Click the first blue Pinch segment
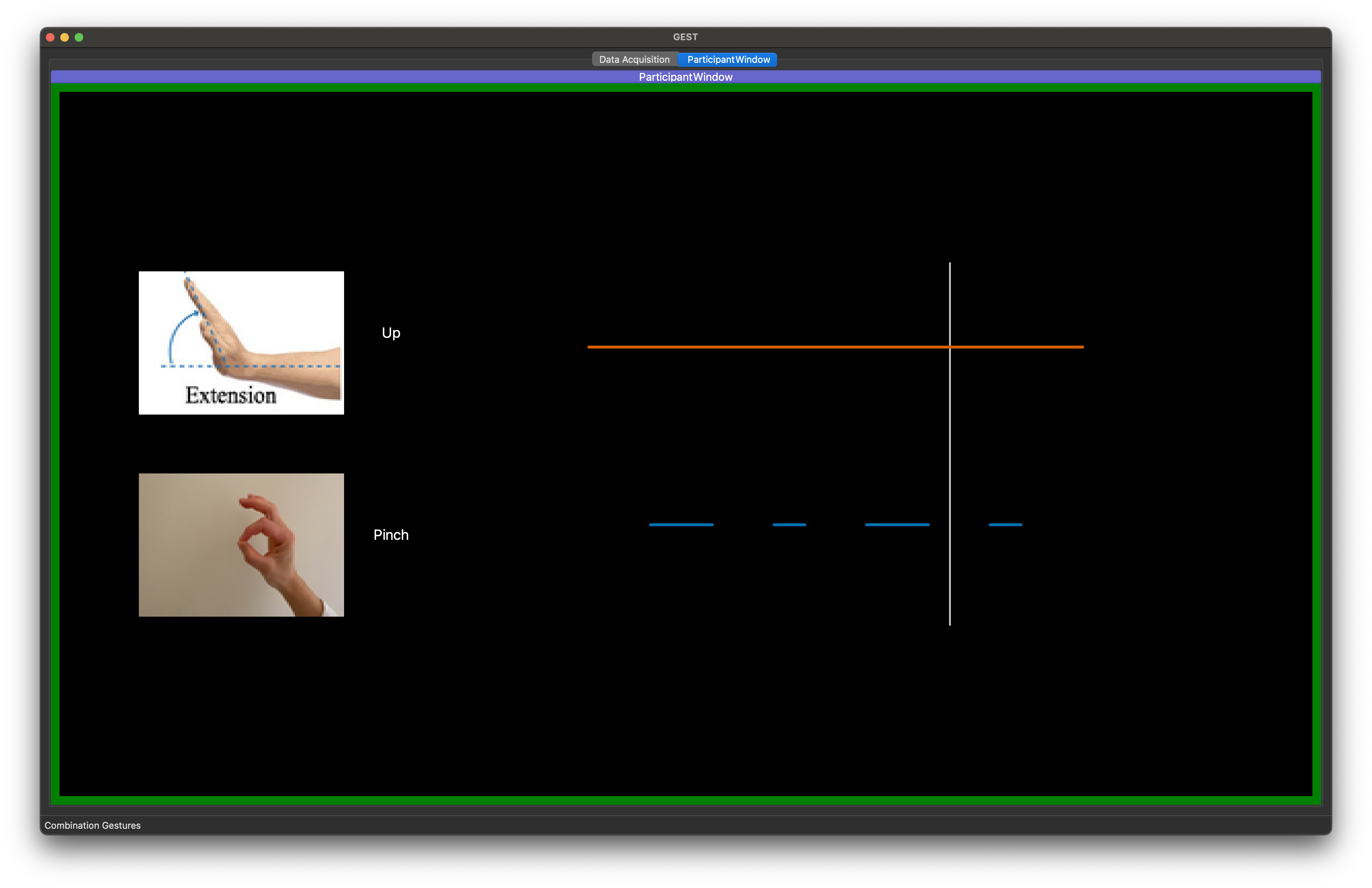 pos(681,524)
